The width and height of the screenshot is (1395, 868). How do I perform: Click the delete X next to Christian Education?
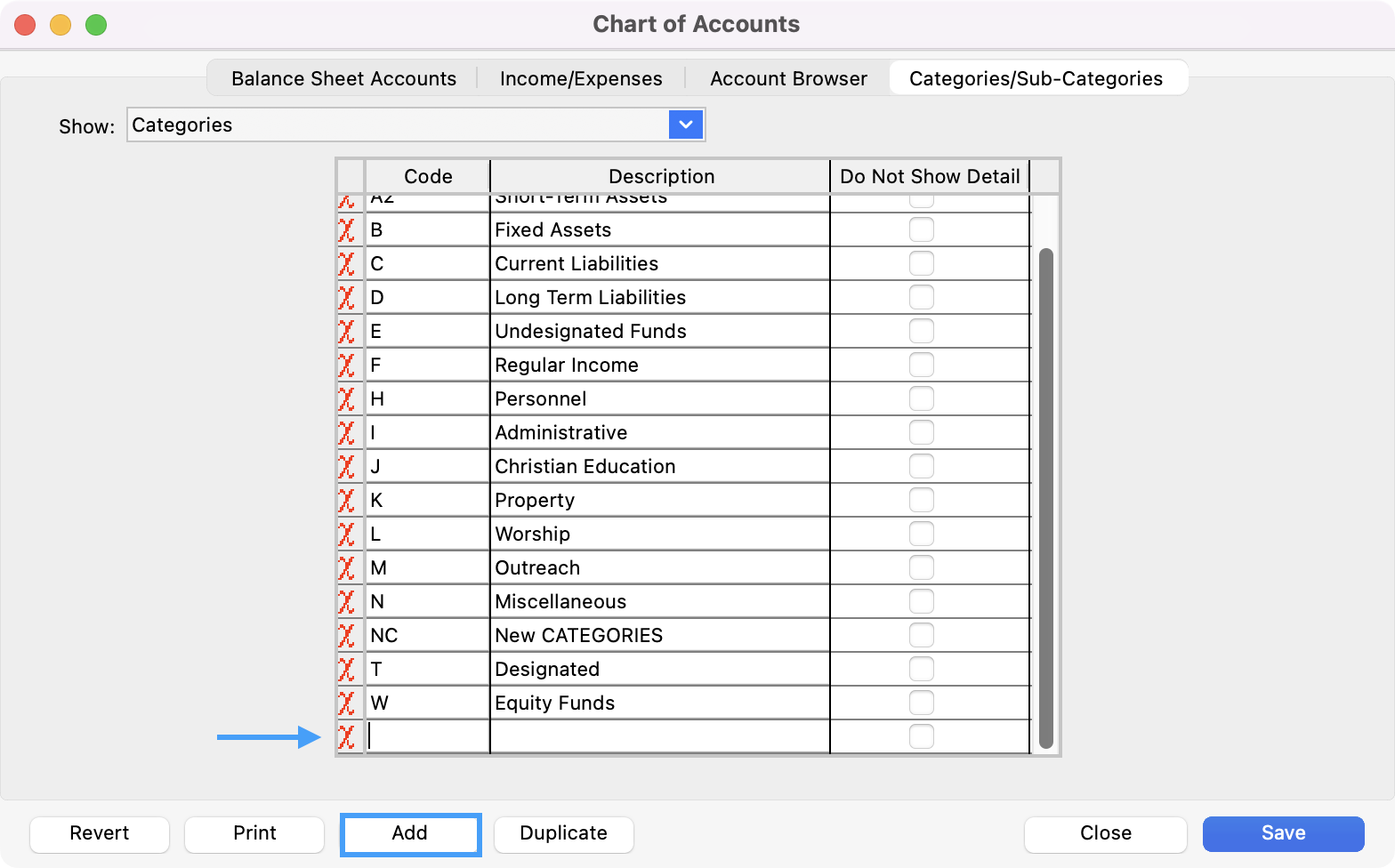point(347,467)
